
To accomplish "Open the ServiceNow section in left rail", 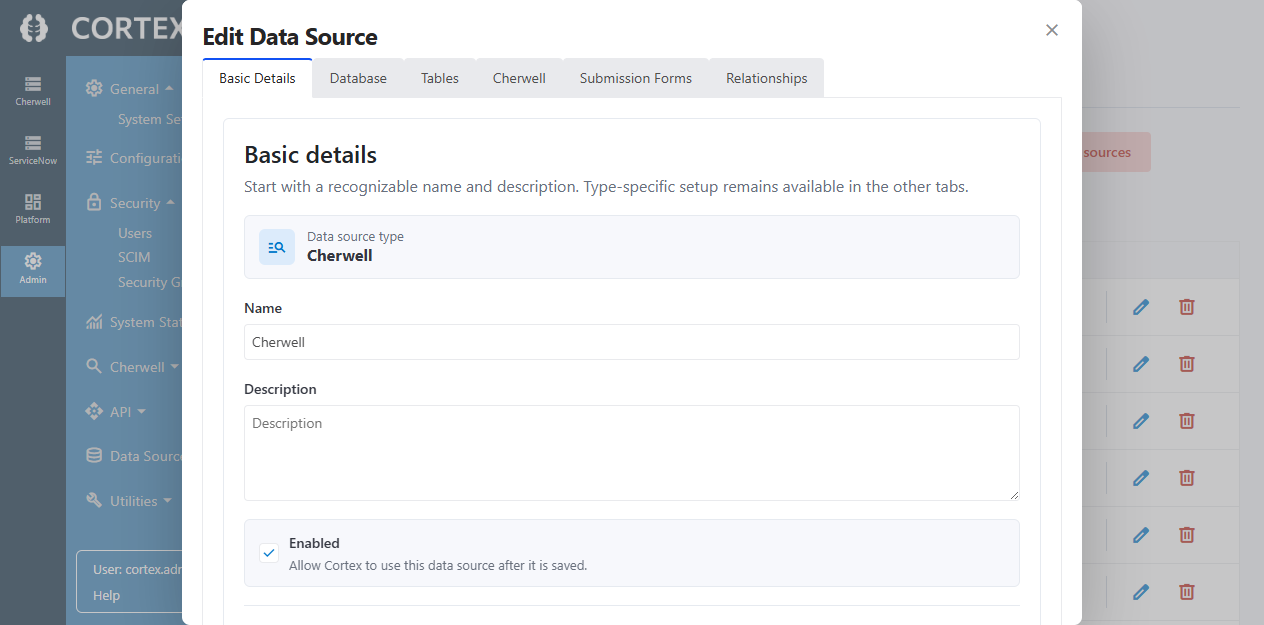I will pos(33,150).
